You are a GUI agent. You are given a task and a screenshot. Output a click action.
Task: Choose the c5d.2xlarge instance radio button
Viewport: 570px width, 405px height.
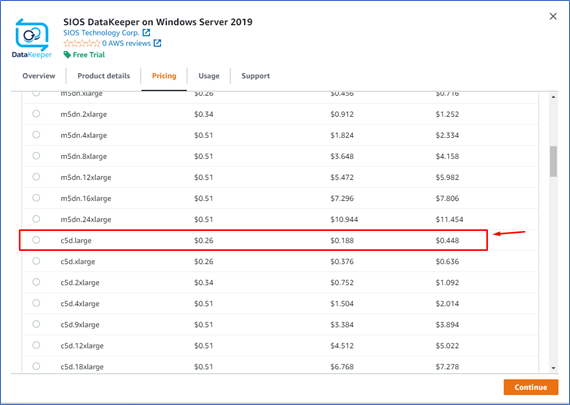[x=36, y=282]
